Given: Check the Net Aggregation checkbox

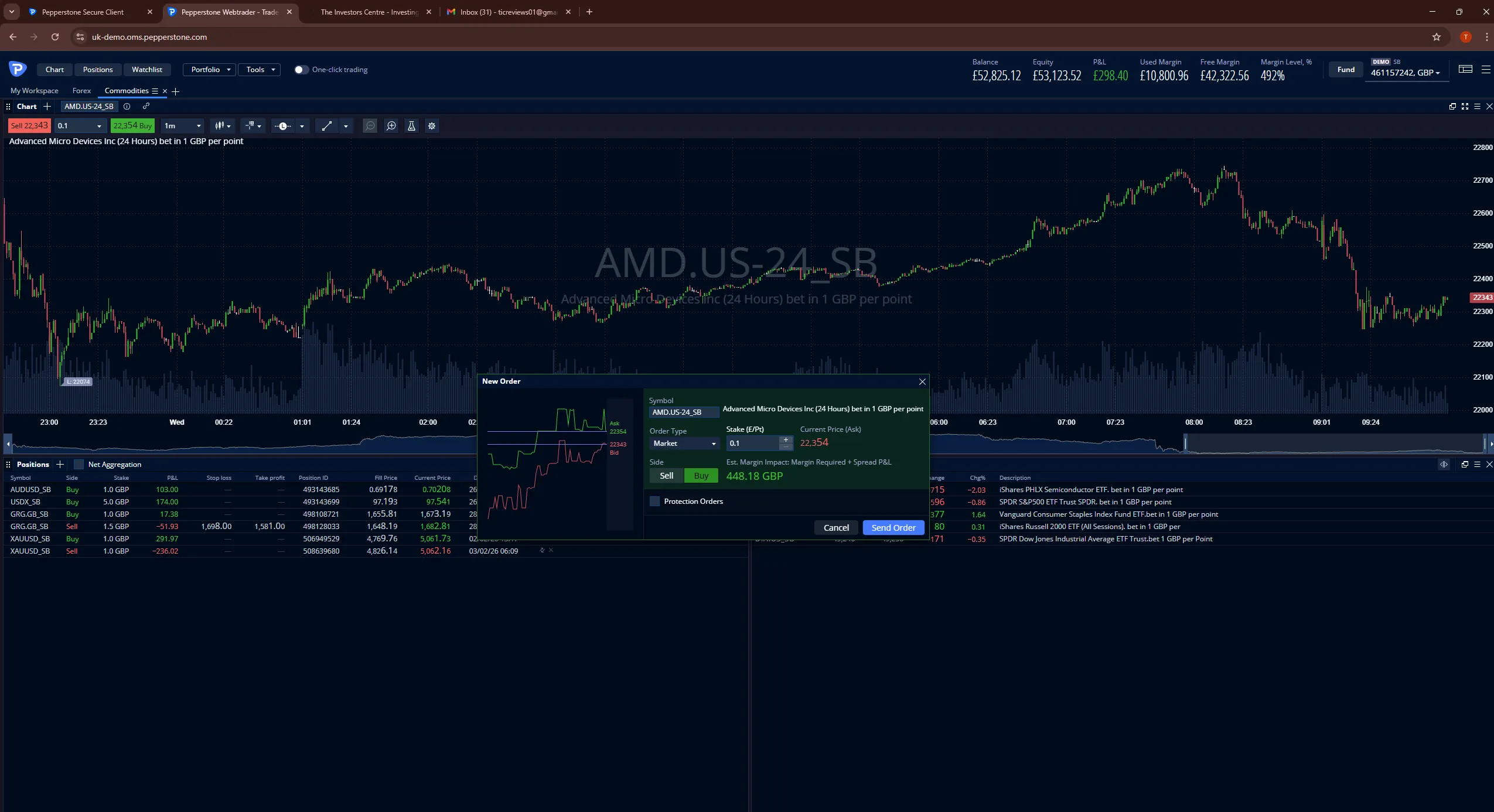Looking at the screenshot, I should [x=79, y=464].
